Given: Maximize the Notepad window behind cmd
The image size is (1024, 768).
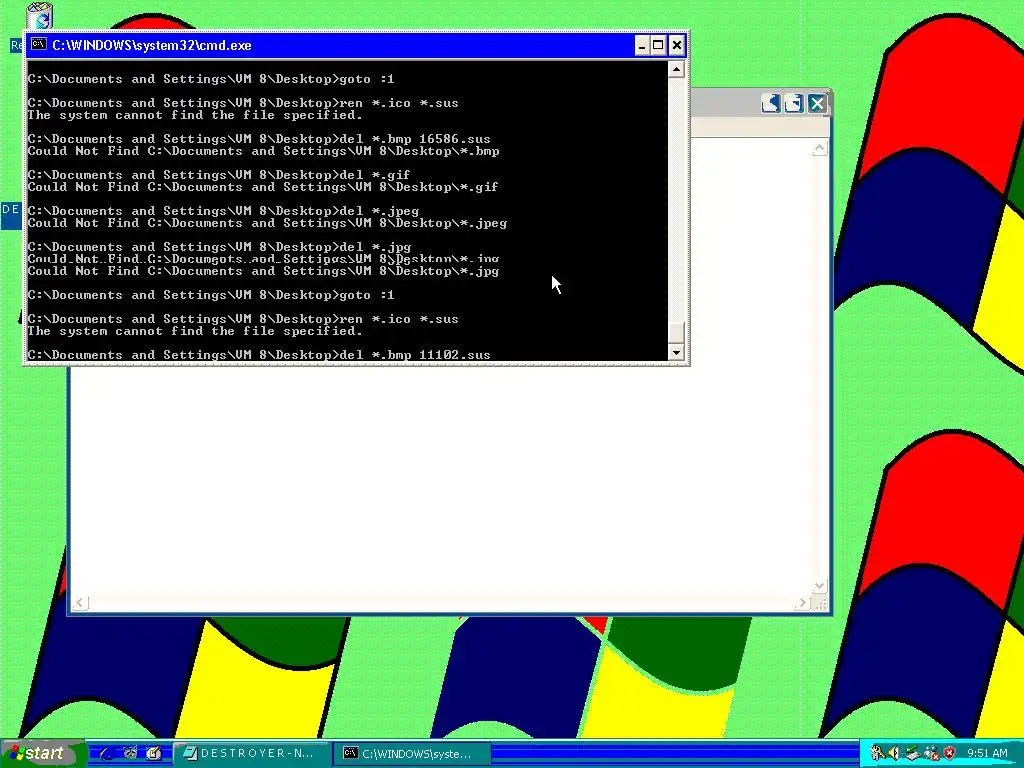Looking at the screenshot, I should pyautogui.click(x=794, y=103).
